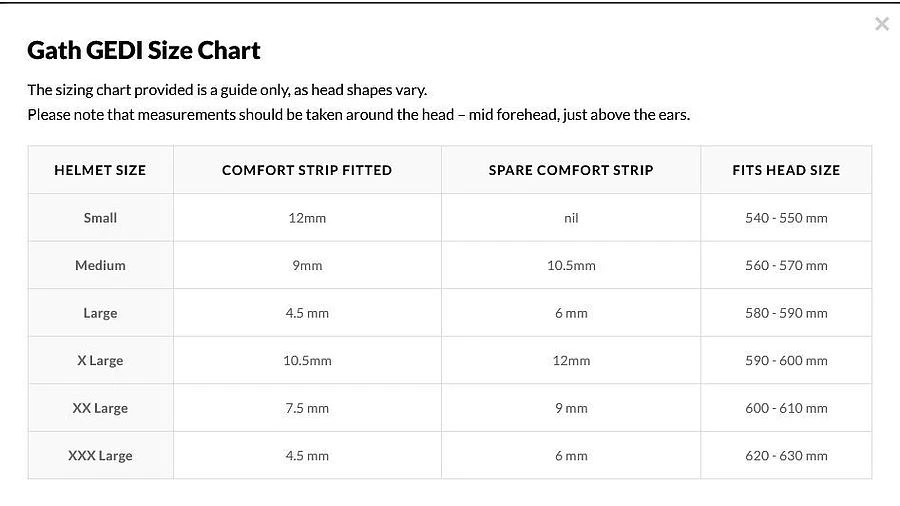Click the 560 - 570 mm head size
This screenshot has width=900, height=506.
point(786,265)
